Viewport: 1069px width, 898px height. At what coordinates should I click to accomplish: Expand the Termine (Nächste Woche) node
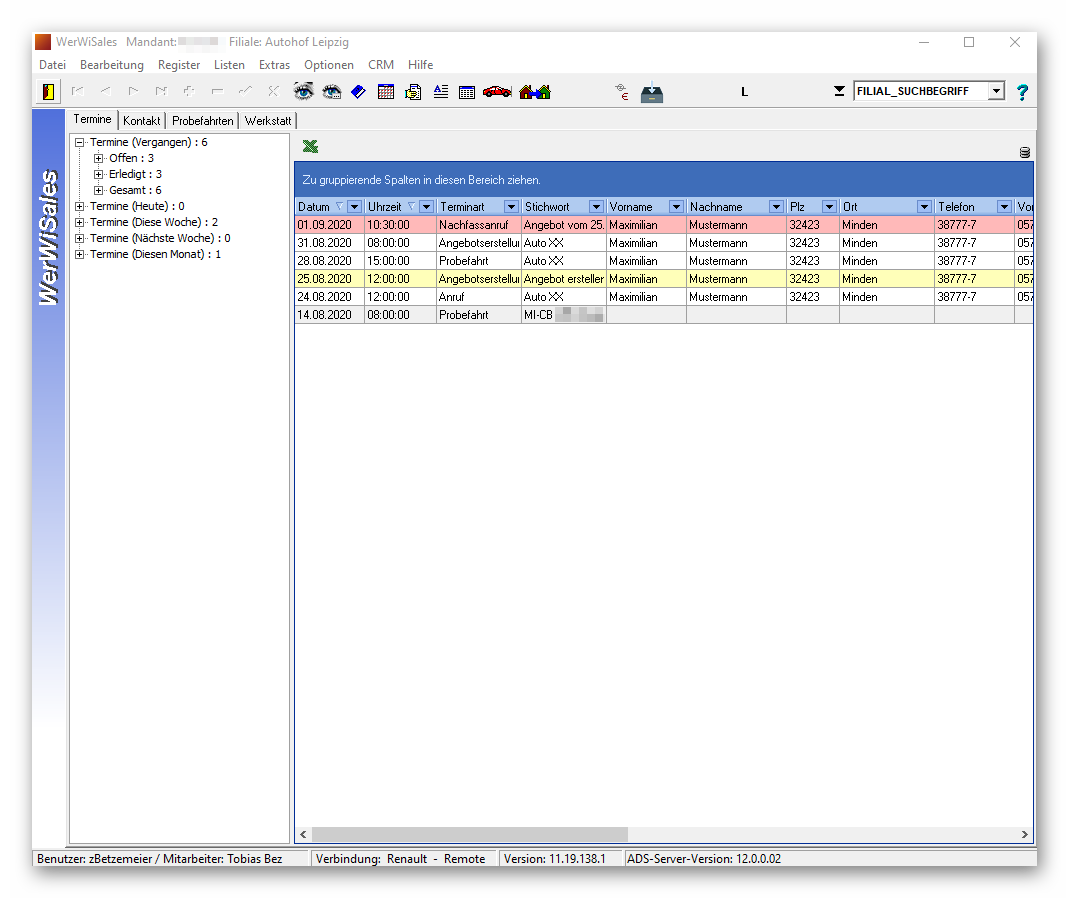click(80, 238)
